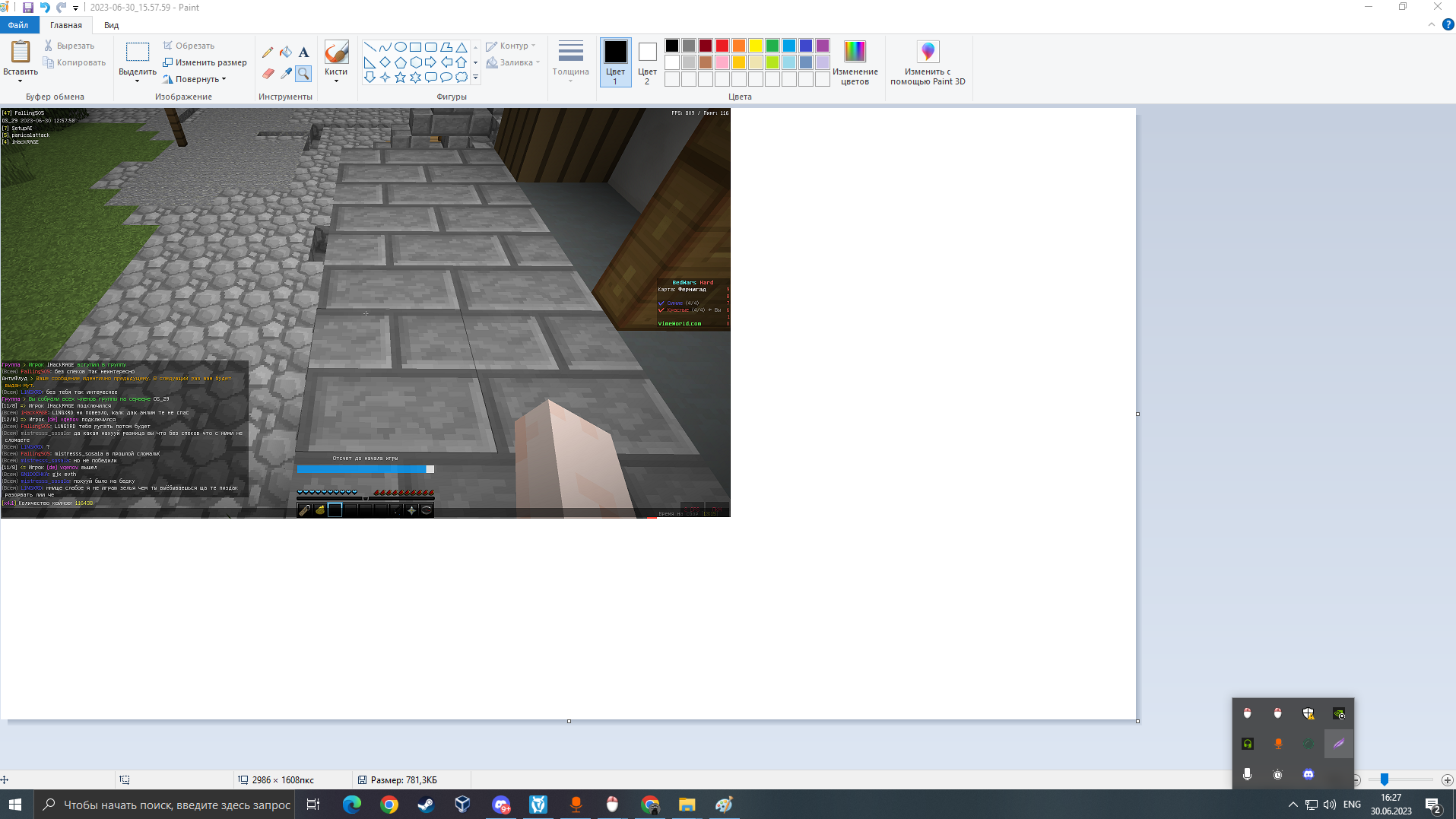Open Microsoft Edge from the taskbar

pos(351,805)
